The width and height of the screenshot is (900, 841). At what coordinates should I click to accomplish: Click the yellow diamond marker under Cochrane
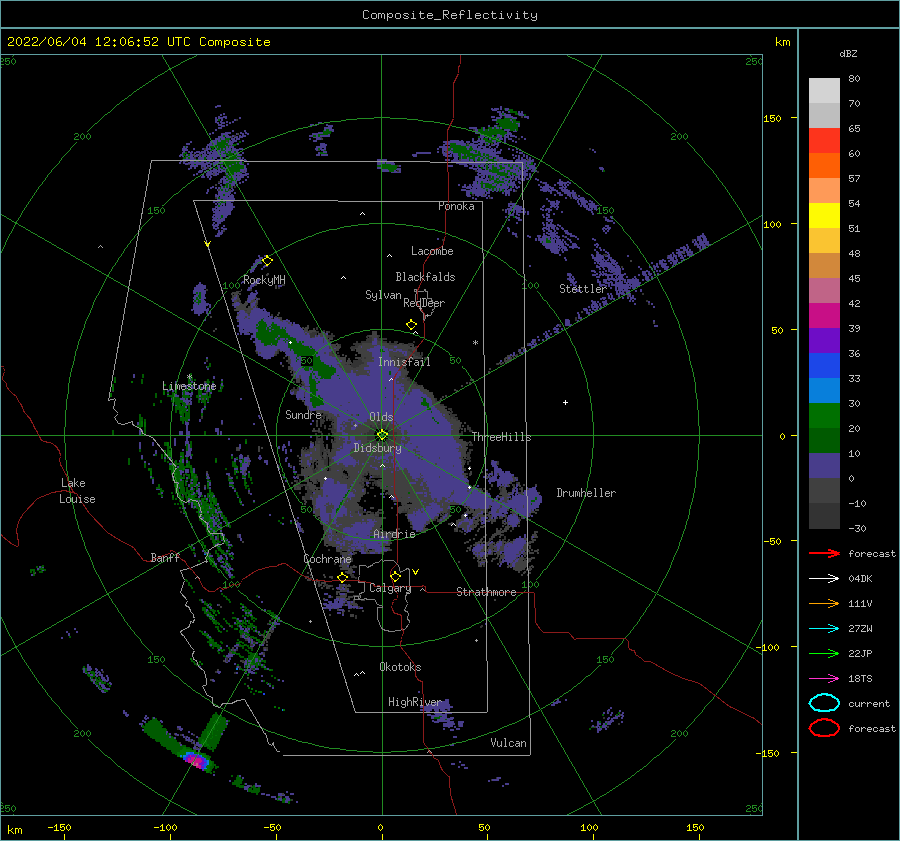pos(343,577)
